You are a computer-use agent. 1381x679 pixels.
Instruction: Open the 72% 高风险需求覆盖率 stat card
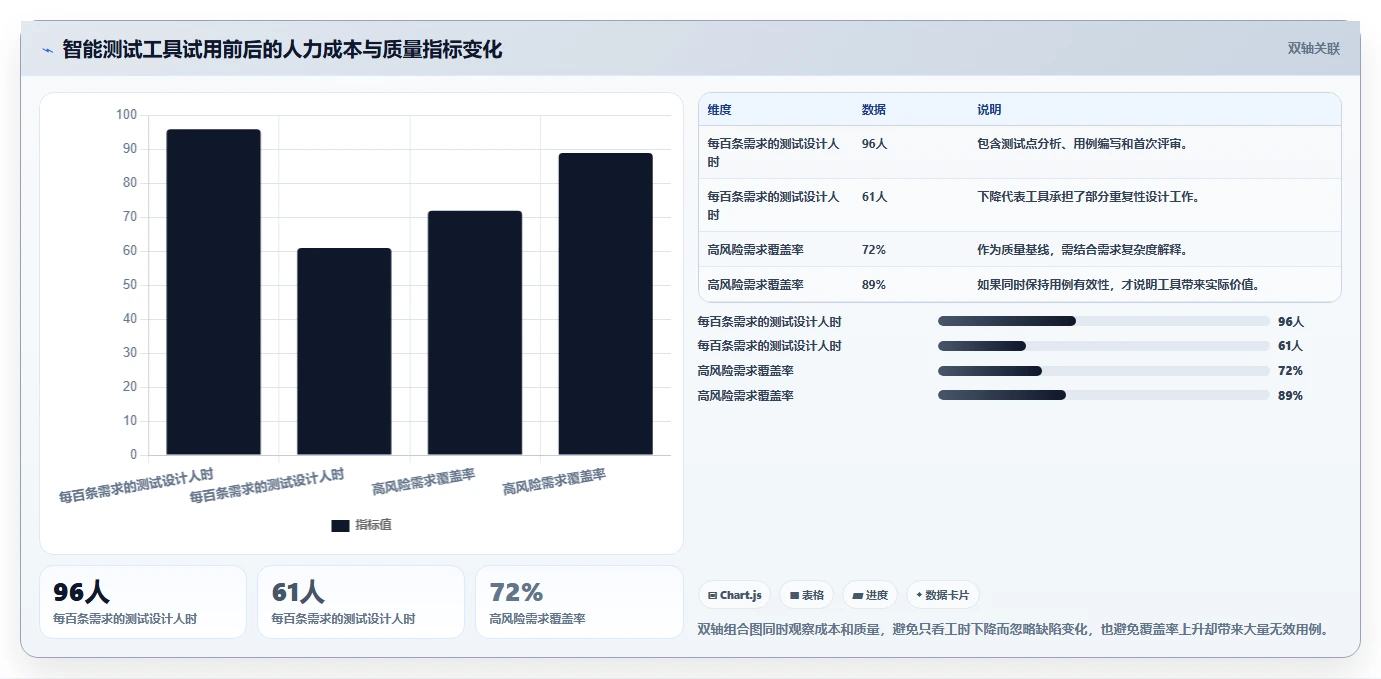pos(579,602)
